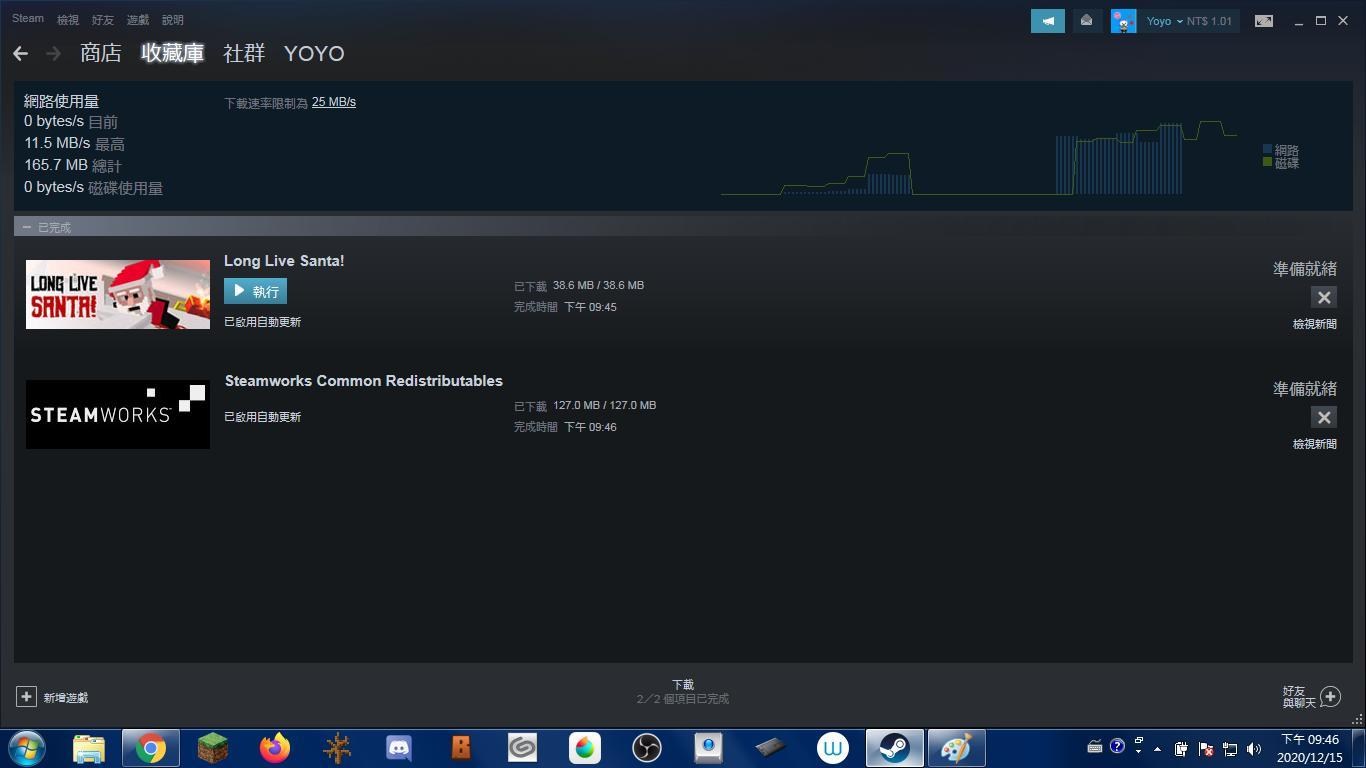This screenshot has height=768, width=1366.
Task: Open Discord from the taskbar
Action: (399, 748)
